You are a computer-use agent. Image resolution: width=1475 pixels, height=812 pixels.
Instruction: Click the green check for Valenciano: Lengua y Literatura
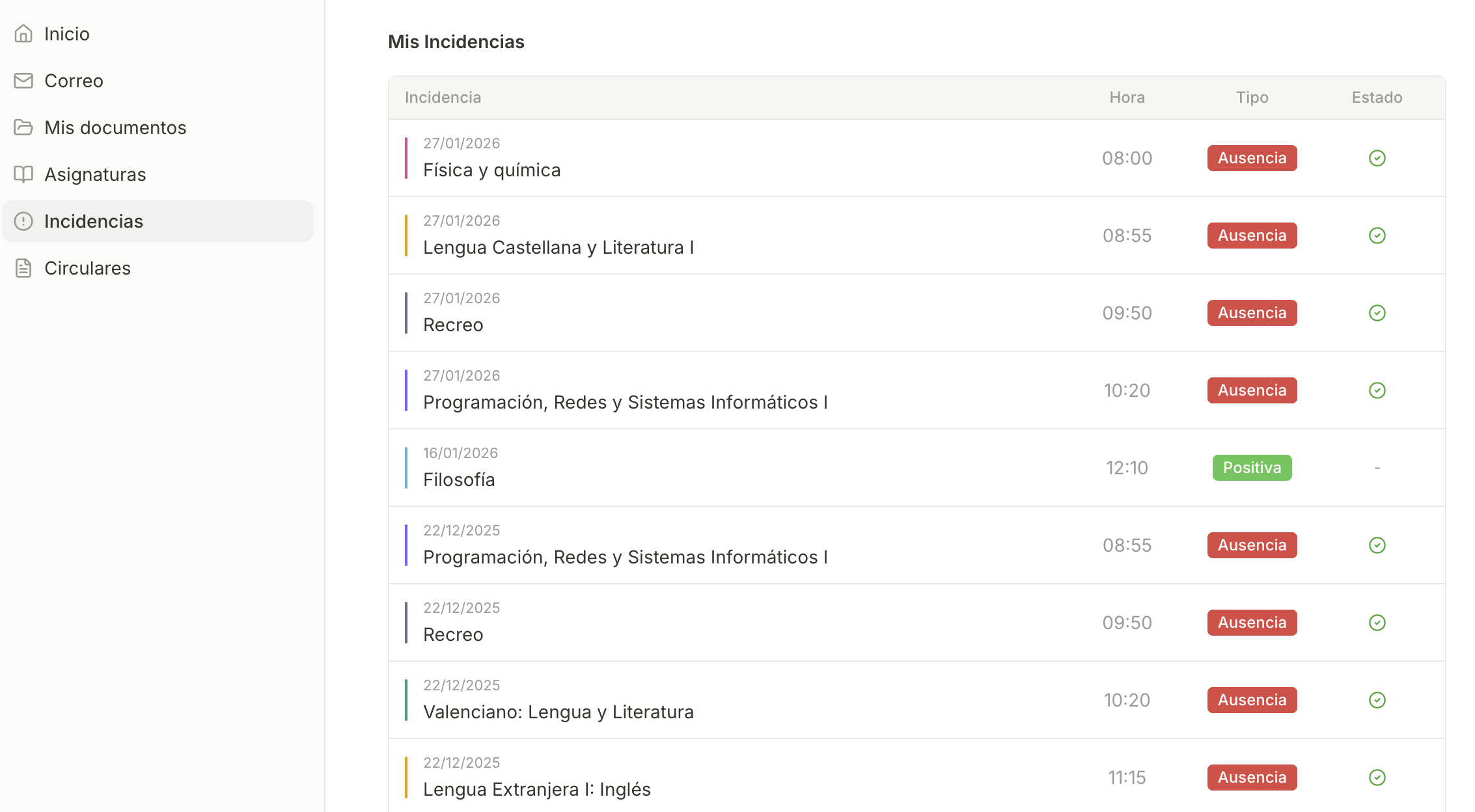click(1377, 700)
